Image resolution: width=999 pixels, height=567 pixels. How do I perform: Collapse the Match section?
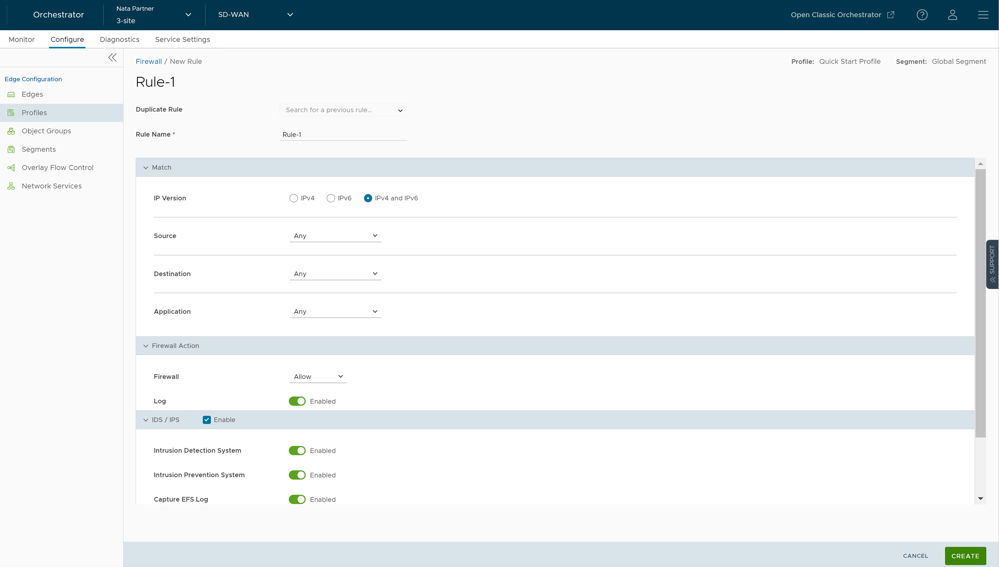coord(146,168)
